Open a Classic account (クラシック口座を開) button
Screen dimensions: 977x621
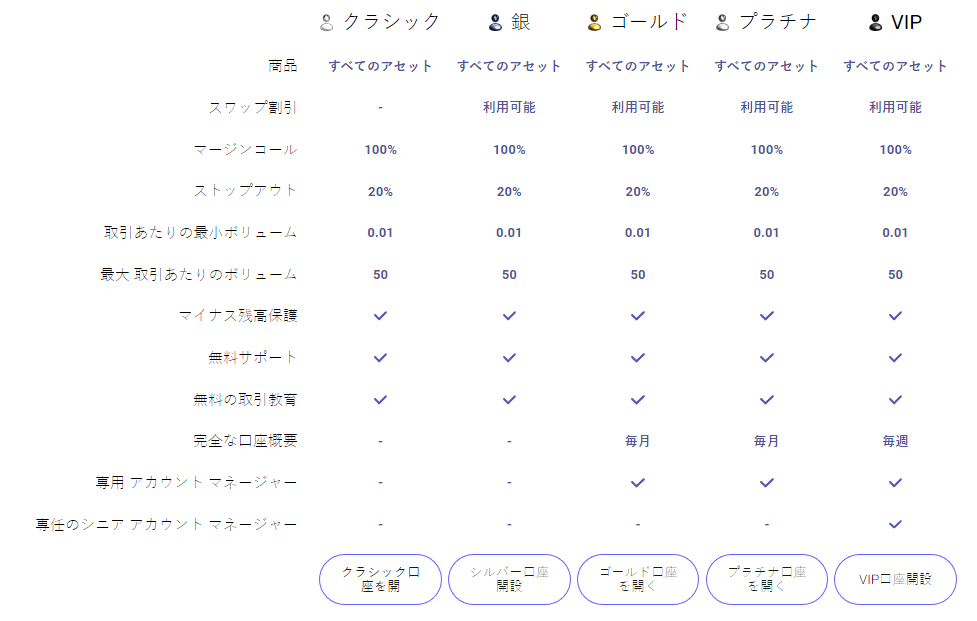pyautogui.click(x=380, y=579)
